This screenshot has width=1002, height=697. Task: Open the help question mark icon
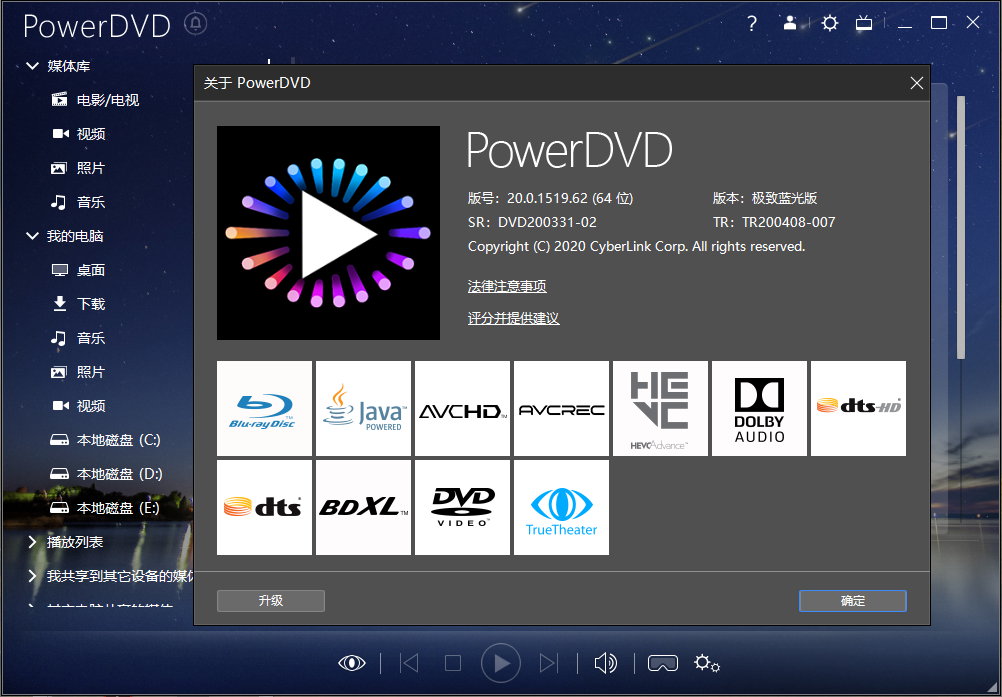[752, 24]
